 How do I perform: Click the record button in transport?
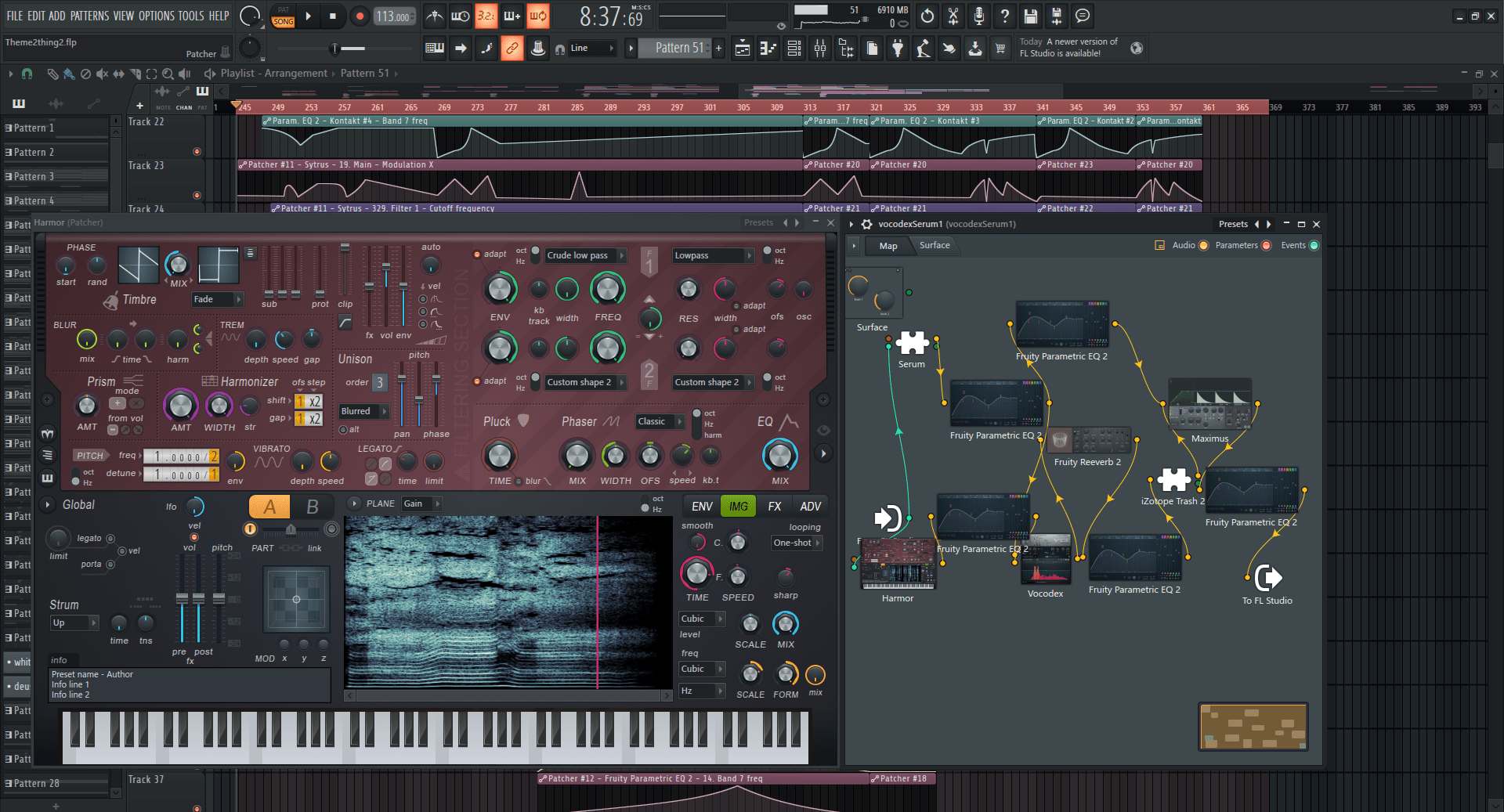tap(360, 16)
